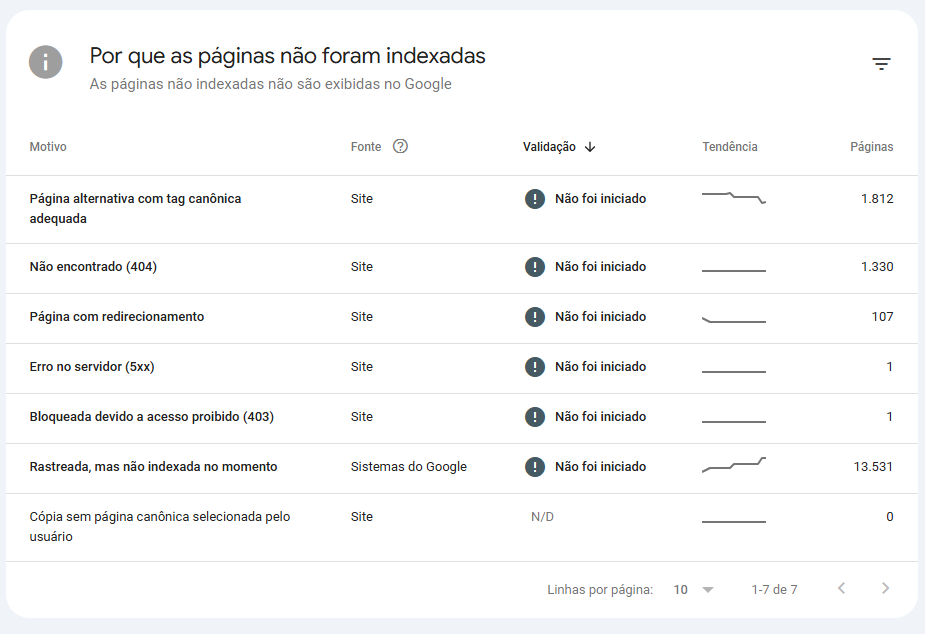Screen dimensions: 925x634
Task: Select 'Bloqueada devido a acesso proibido (403)'
Action: coord(152,417)
